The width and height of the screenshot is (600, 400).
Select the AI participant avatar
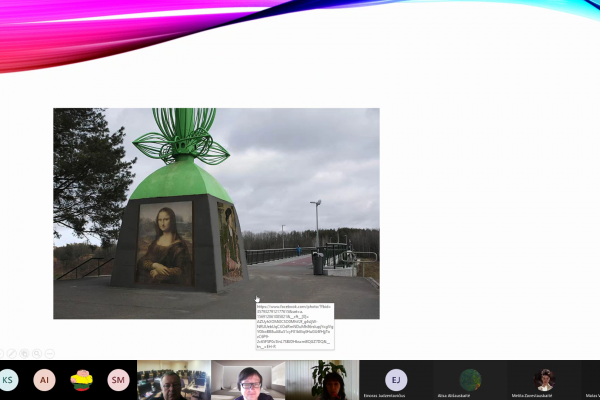(x=44, y=380)
